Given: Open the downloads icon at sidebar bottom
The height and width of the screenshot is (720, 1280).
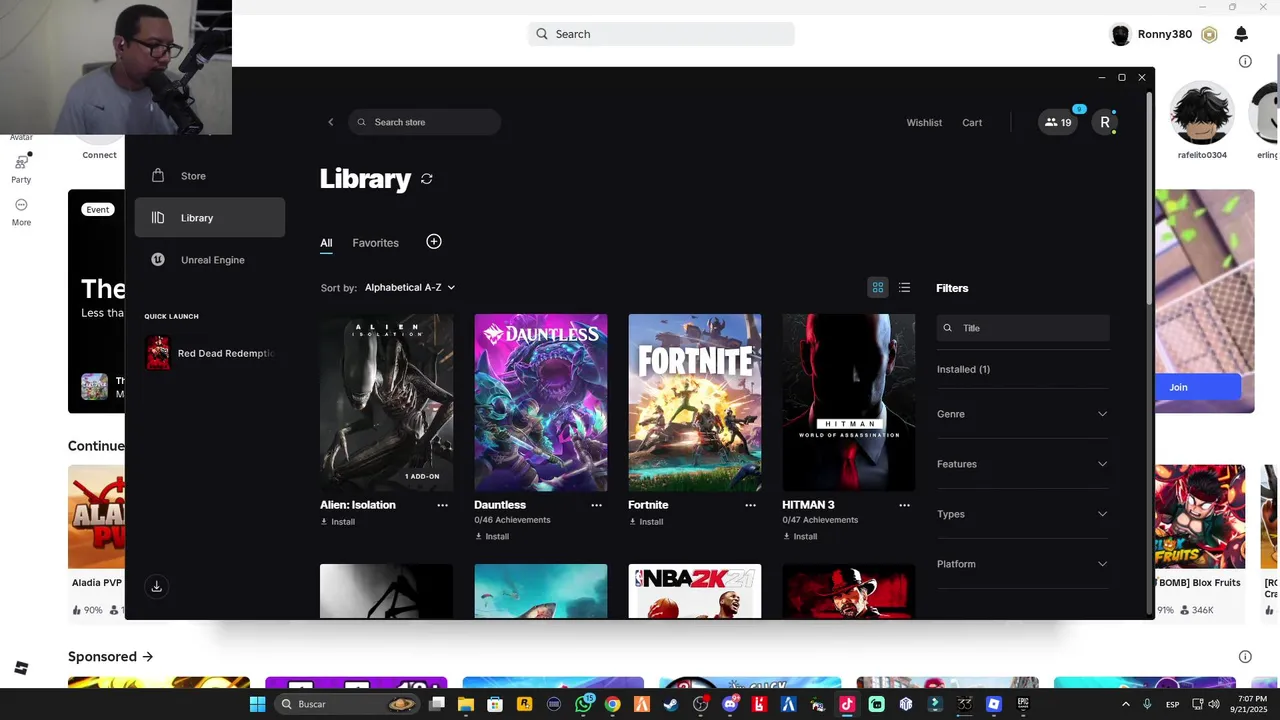Looking at the screenshot, I should [156, 586].
